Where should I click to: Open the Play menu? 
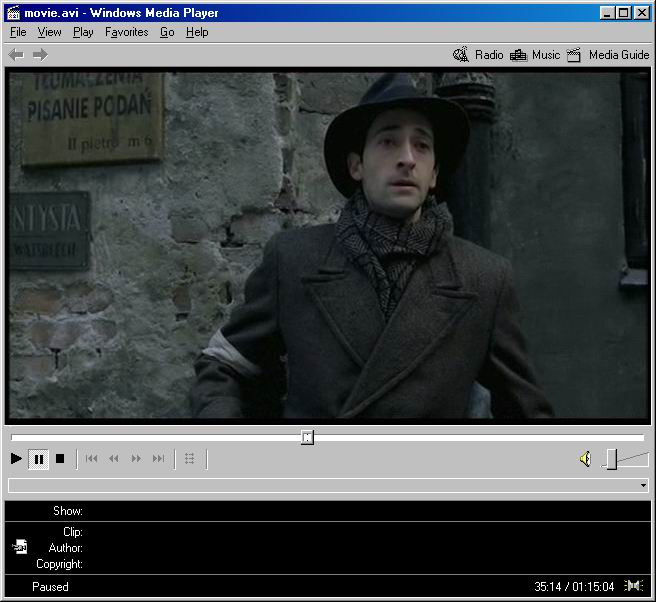coord(83,32)
